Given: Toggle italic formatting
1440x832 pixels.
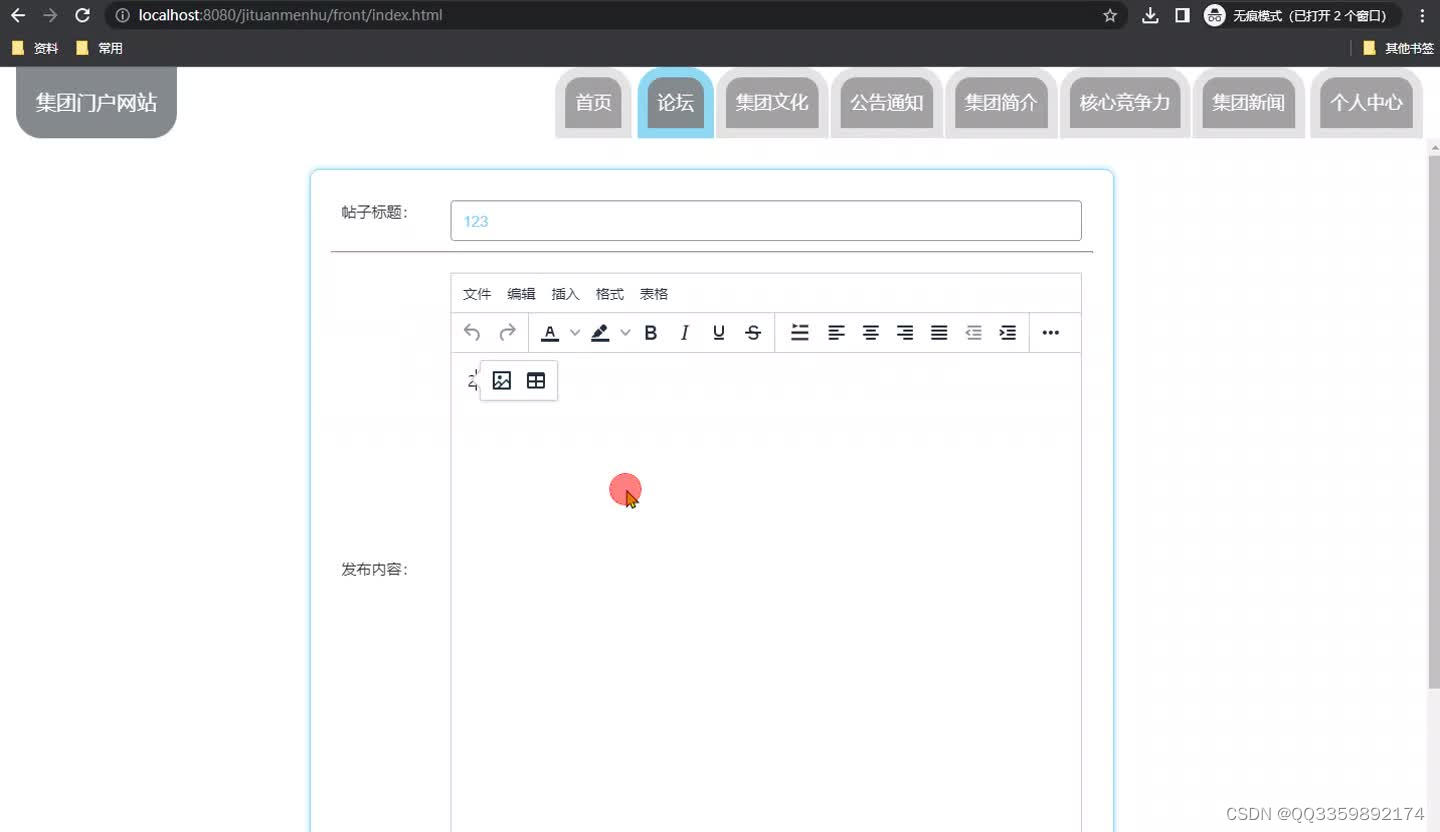Looking at the screenshot, I should click(684, 333).
